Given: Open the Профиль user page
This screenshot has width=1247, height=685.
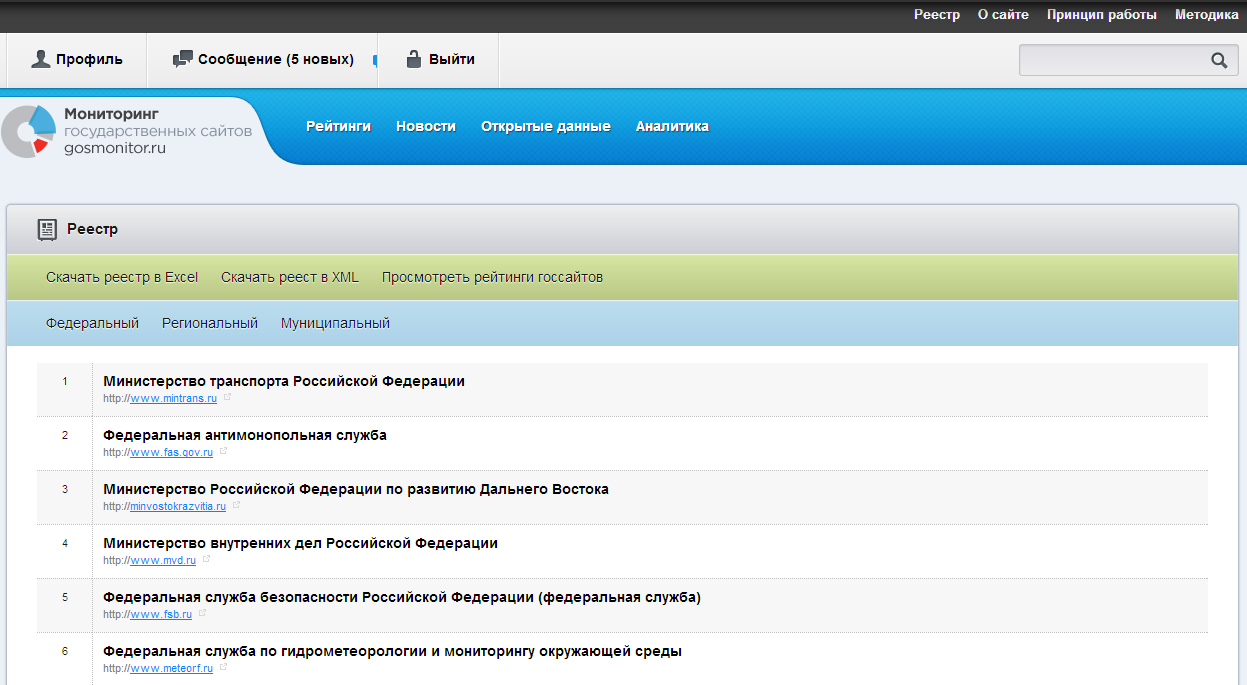Looking at the screenshot, I should (77, 60).
